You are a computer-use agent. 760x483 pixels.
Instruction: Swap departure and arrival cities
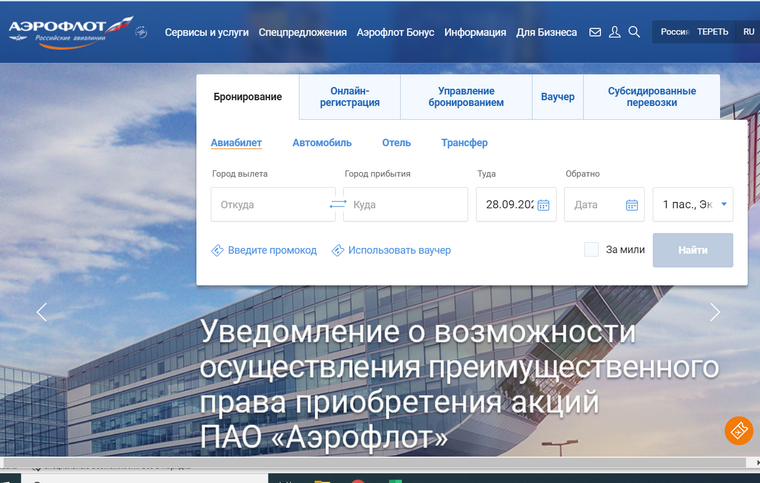338,204
